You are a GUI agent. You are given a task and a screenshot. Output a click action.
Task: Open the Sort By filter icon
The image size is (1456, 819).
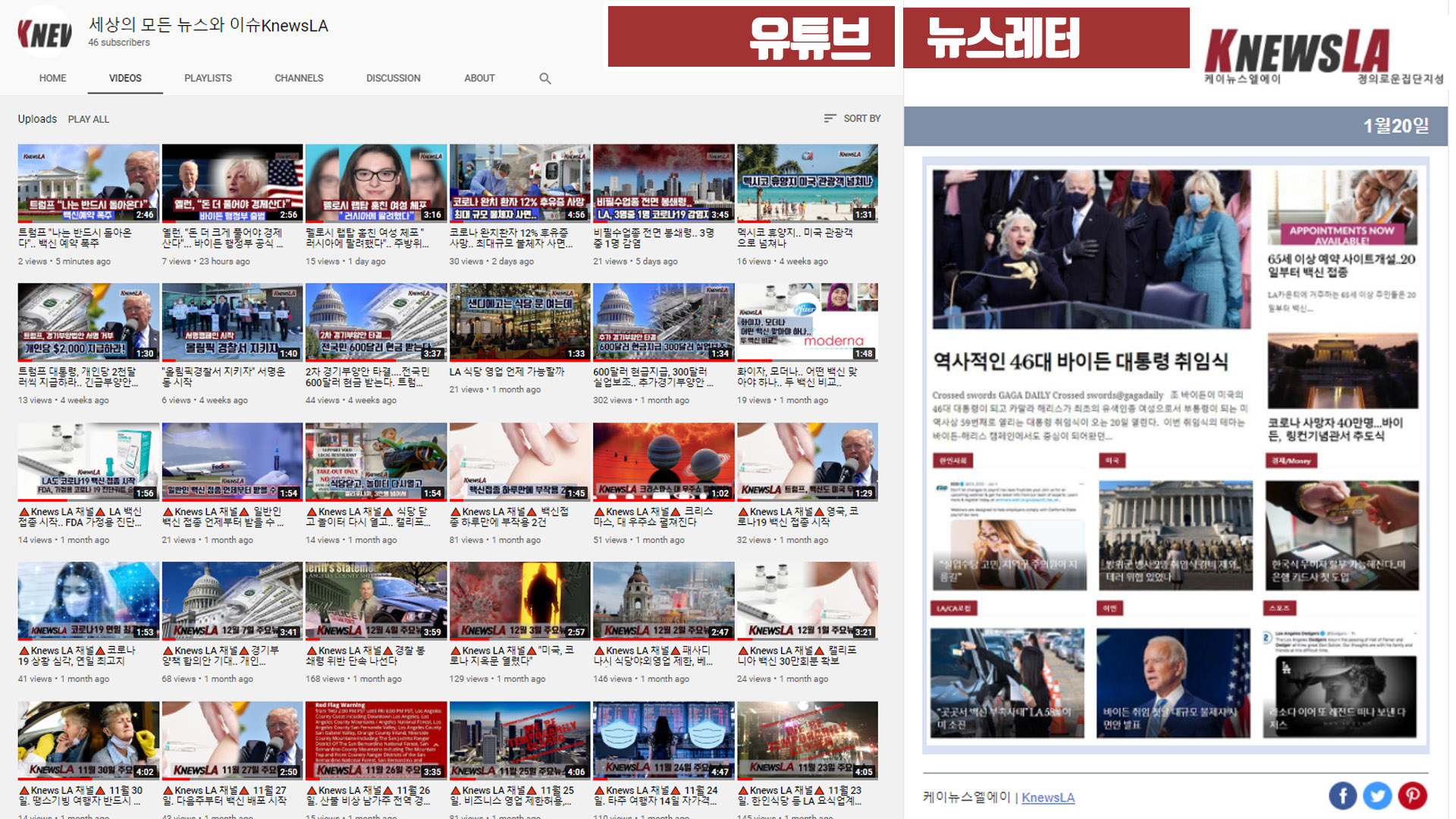tap(830, 118)
